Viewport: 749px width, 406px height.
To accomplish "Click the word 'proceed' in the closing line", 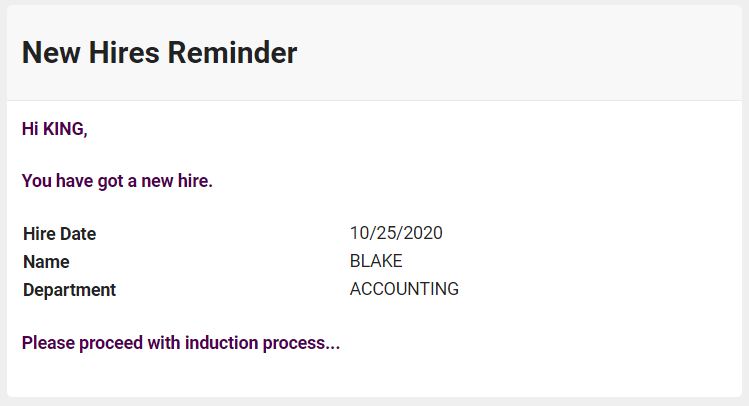I will [x=104, y=343].
